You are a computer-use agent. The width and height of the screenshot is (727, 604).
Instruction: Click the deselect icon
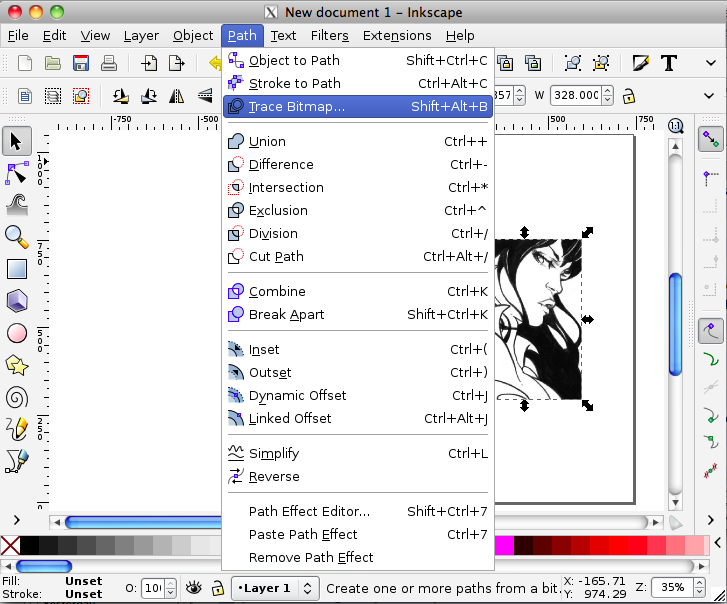pyautogui.click(x=81, y=96)
